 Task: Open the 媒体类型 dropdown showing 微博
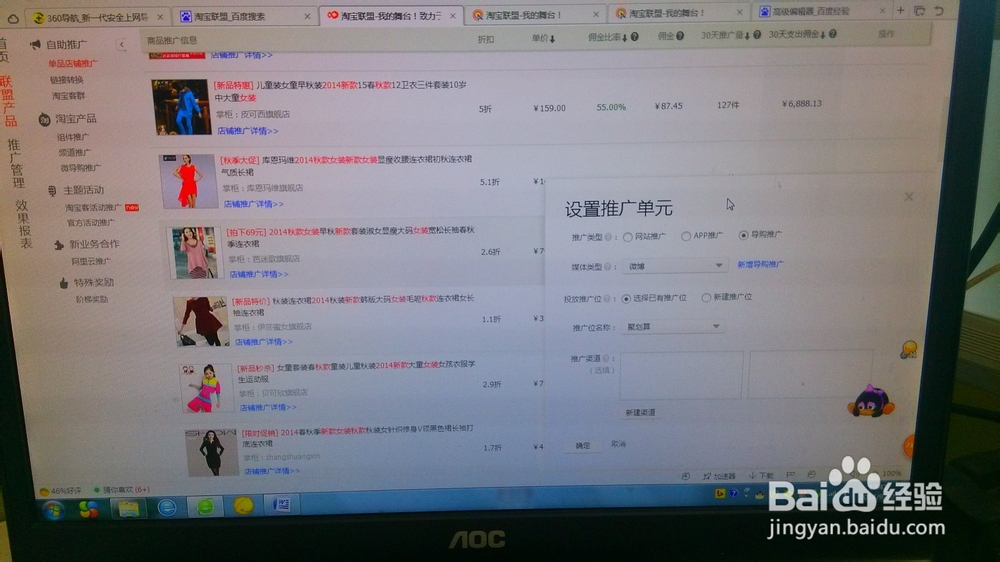pyautogui.click(x=675, y=266)
